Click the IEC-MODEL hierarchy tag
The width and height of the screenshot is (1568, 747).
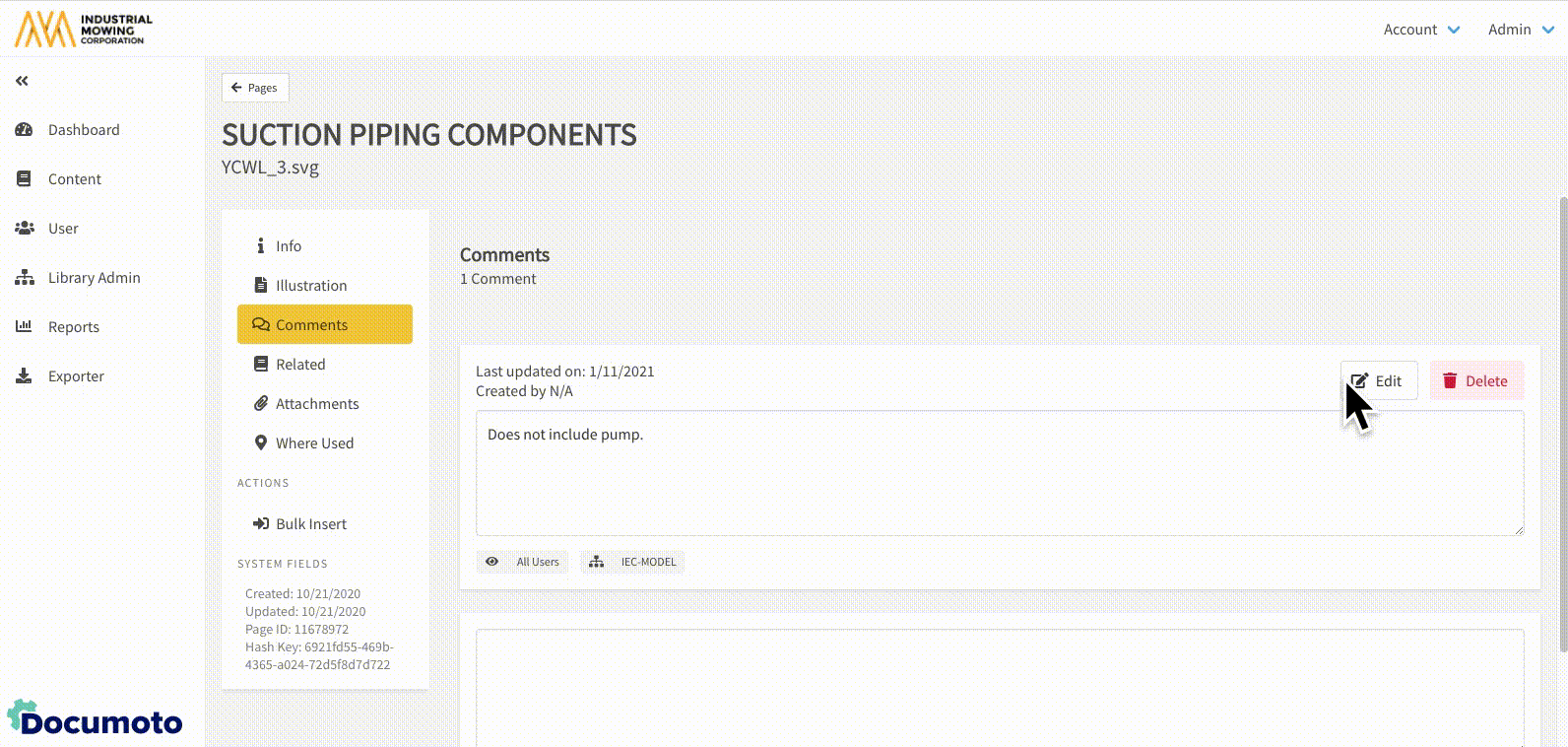click(x=633, y=562)
